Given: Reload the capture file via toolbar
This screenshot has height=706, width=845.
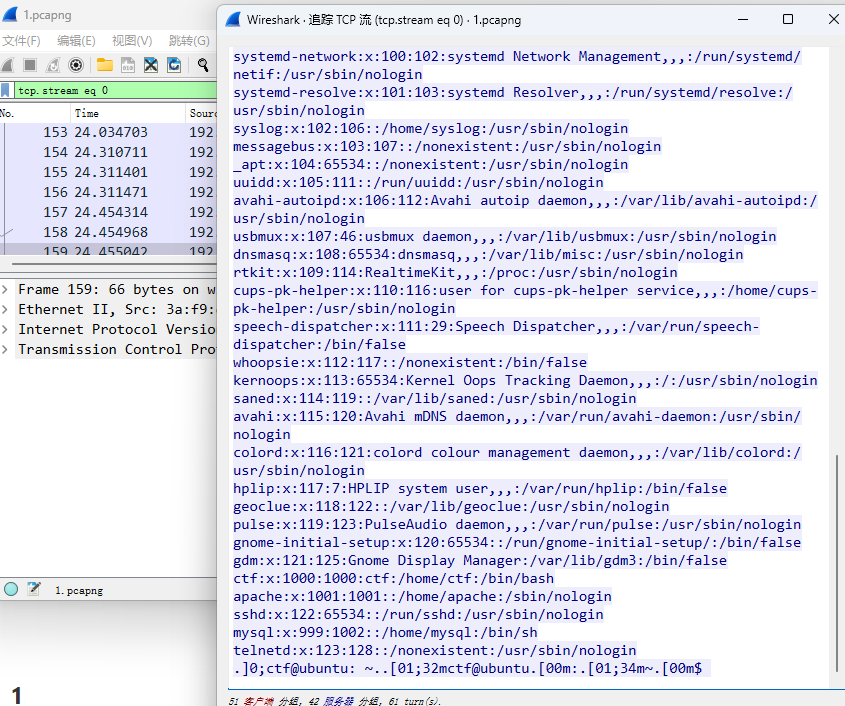Looking at the screenshot, I should click(x=174, y=65).
